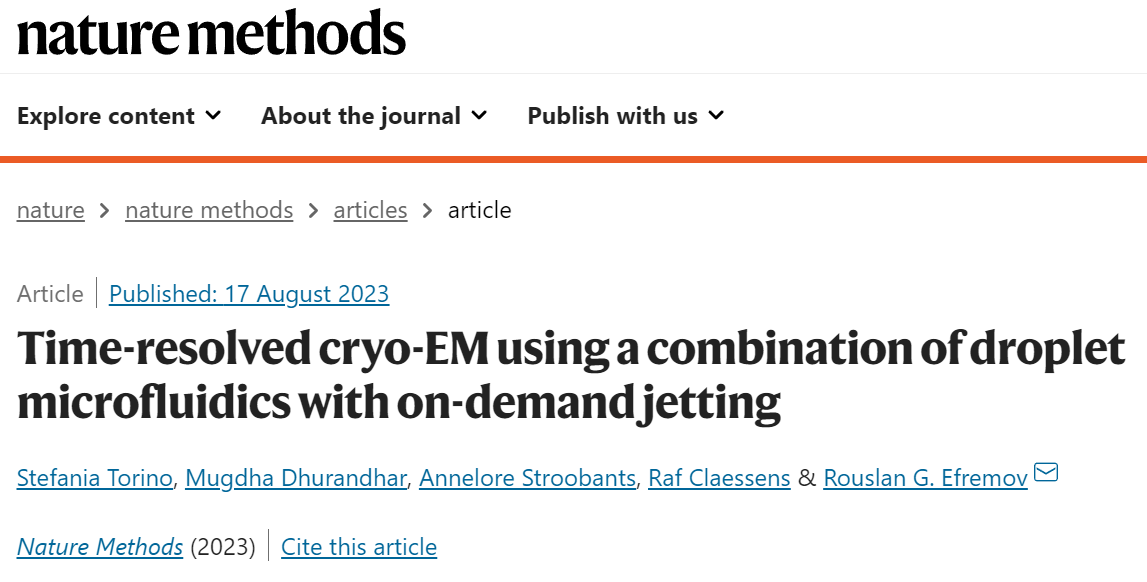Go to nature breadcrumb link
This screenshot has height=582, width=1147.
point(50,211)
